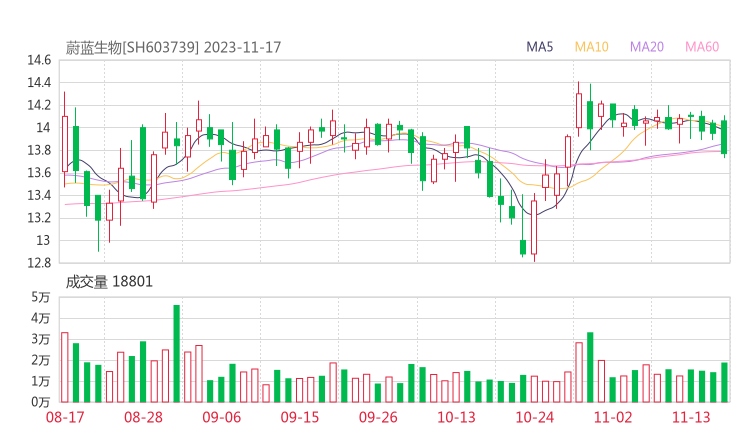Image resolution: width=740 pixels, height=440 pixels.
Task: Click the 09-26 date axis label
Action: pos(378,417)
